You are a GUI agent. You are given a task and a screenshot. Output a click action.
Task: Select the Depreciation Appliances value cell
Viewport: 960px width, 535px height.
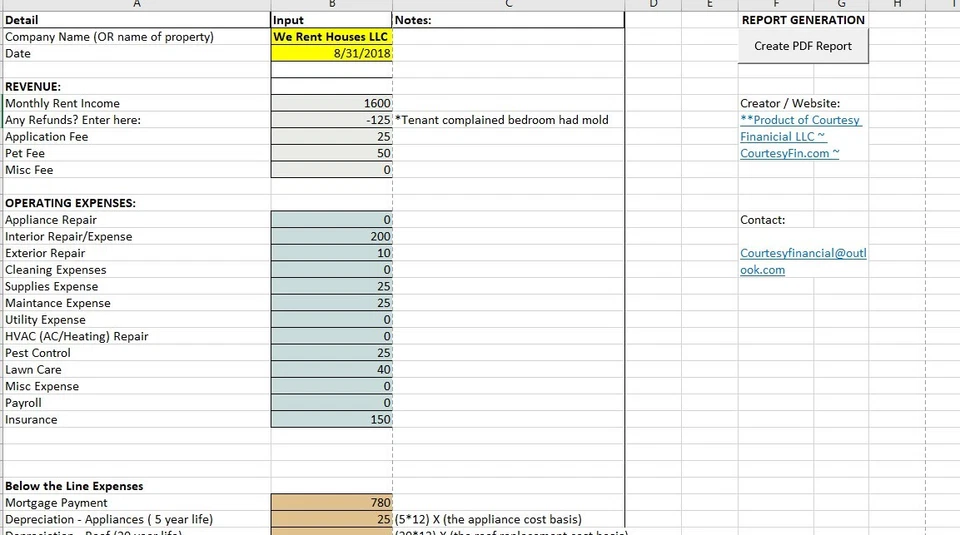[x=331, y=519]
